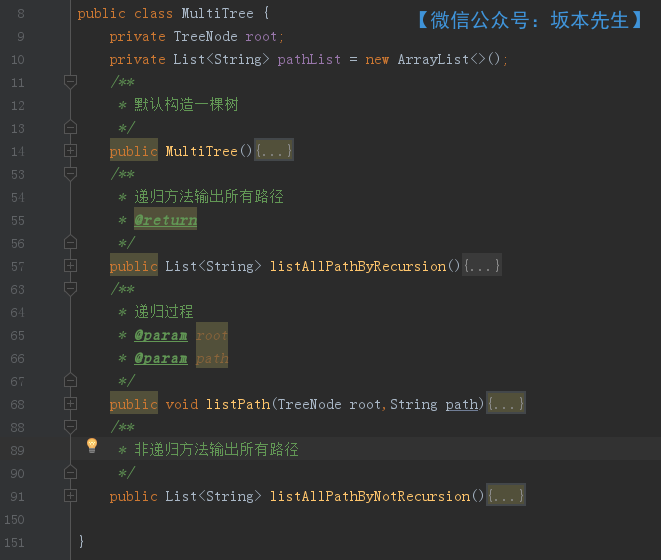Collapse the Javadoc comment starting at line 88
The width and height of the screenshot is (661, 560).
click(70, 427)
